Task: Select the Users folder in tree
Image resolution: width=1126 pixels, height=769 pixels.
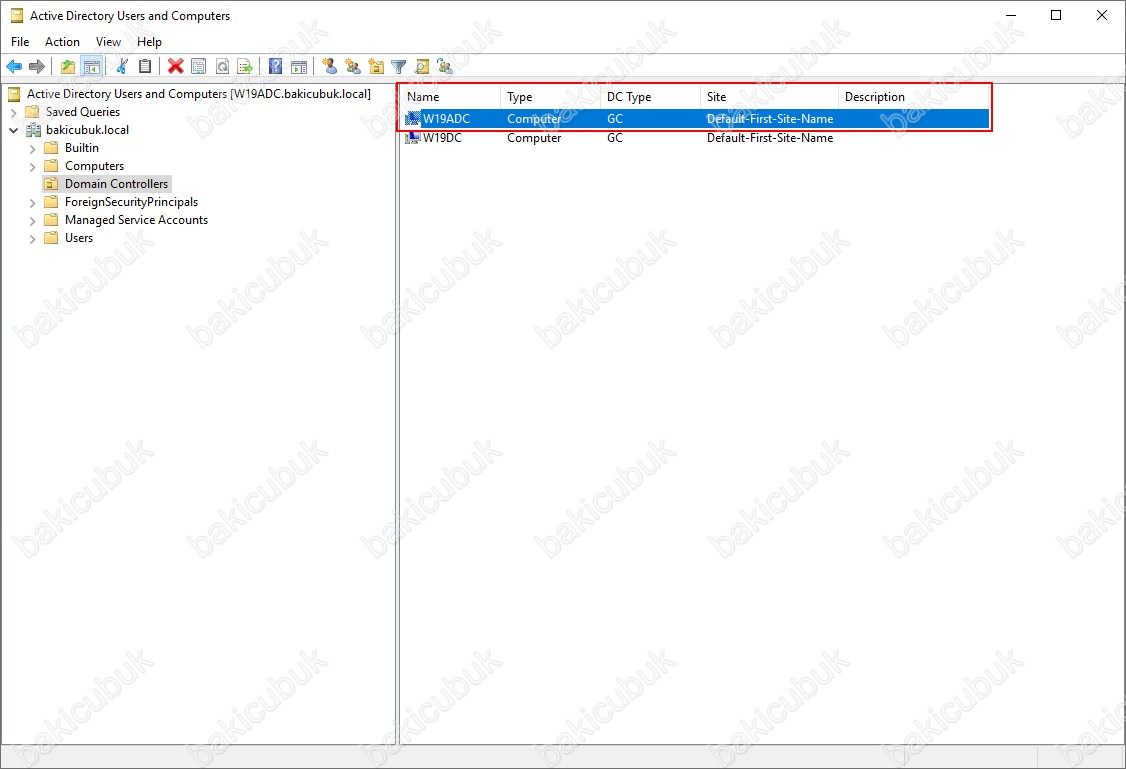Action: pyautogui.click(x=79, y=238)
